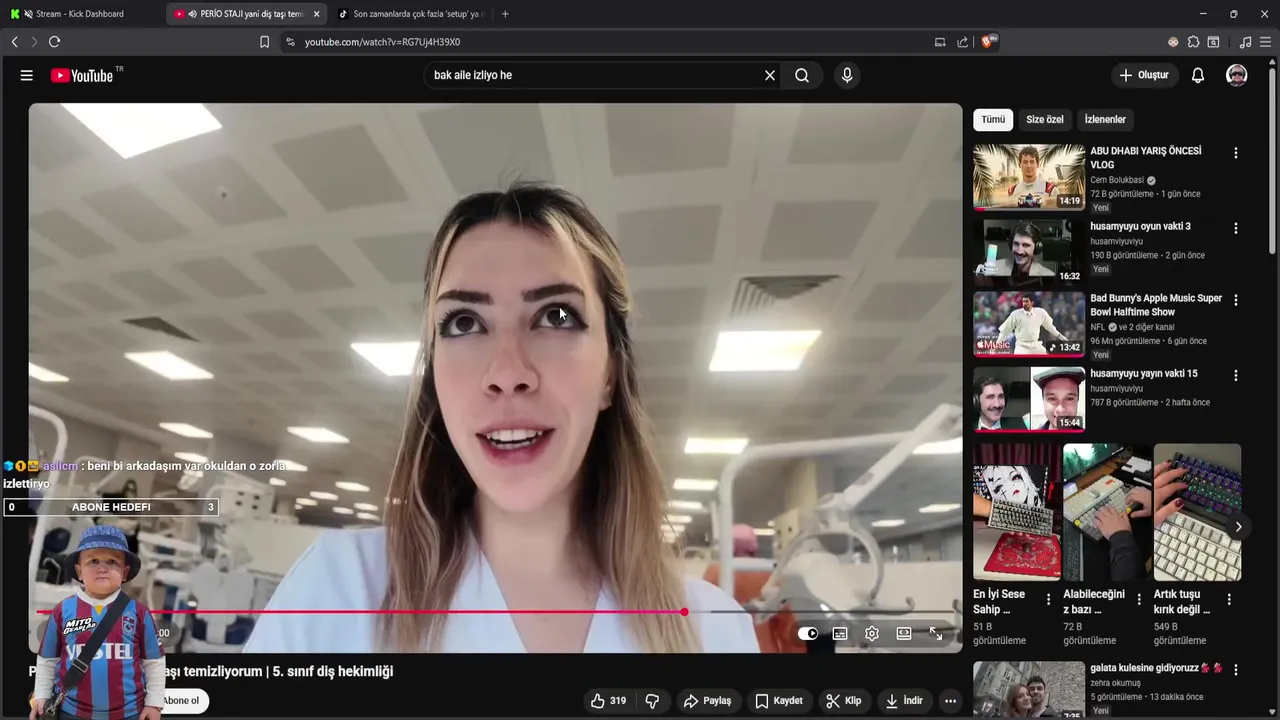
Task: Open En İyi Sese Sahip short
Action: click(x=1017, y=512)
